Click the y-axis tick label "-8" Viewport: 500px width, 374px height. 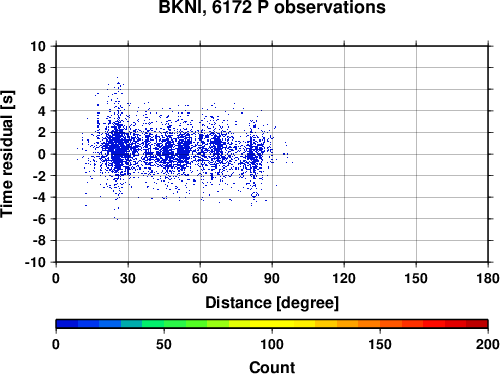click(39, 241)
